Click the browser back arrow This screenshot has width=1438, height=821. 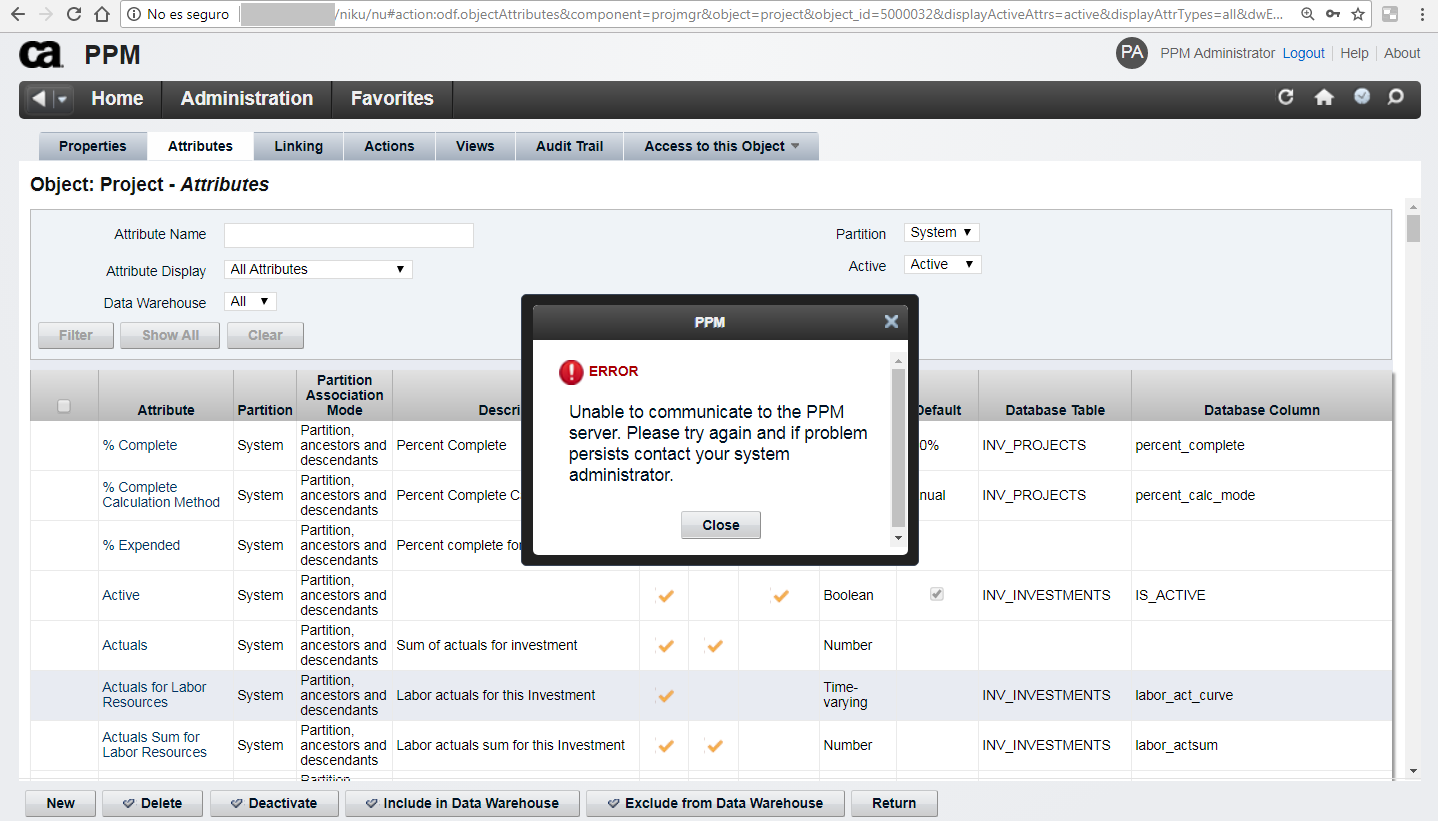(x=17, y=14)
